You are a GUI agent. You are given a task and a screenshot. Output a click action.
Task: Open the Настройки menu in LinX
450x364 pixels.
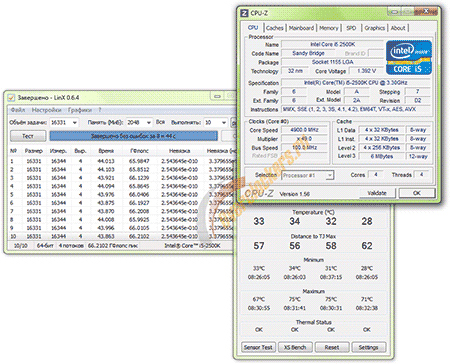[x=46, y=110]
